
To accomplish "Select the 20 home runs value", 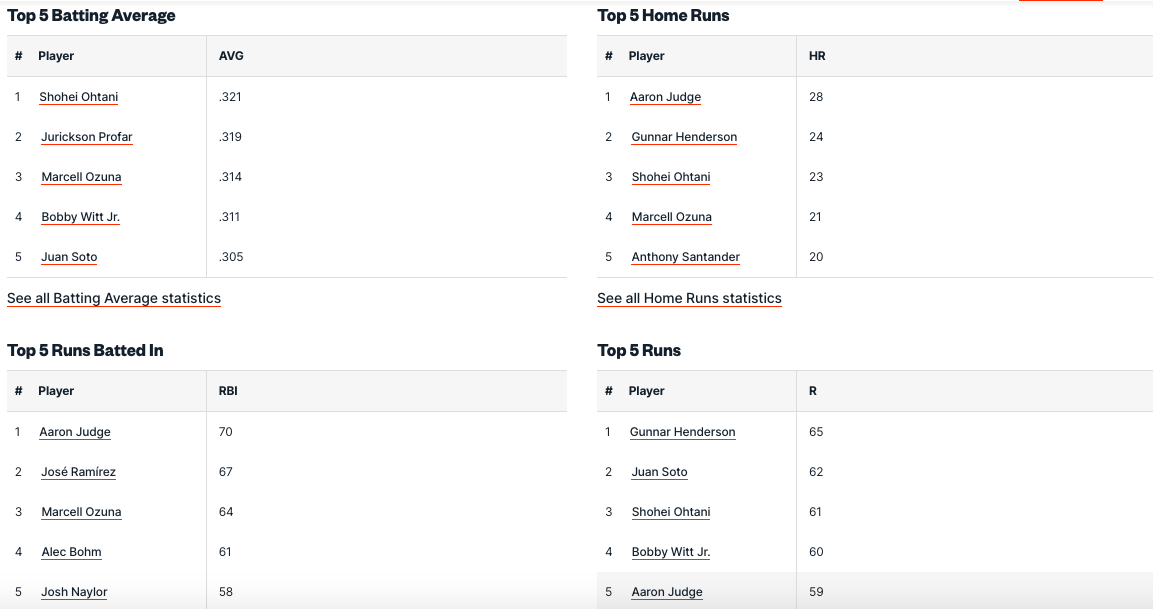I will pyautogui.click(x=816, y=257).
